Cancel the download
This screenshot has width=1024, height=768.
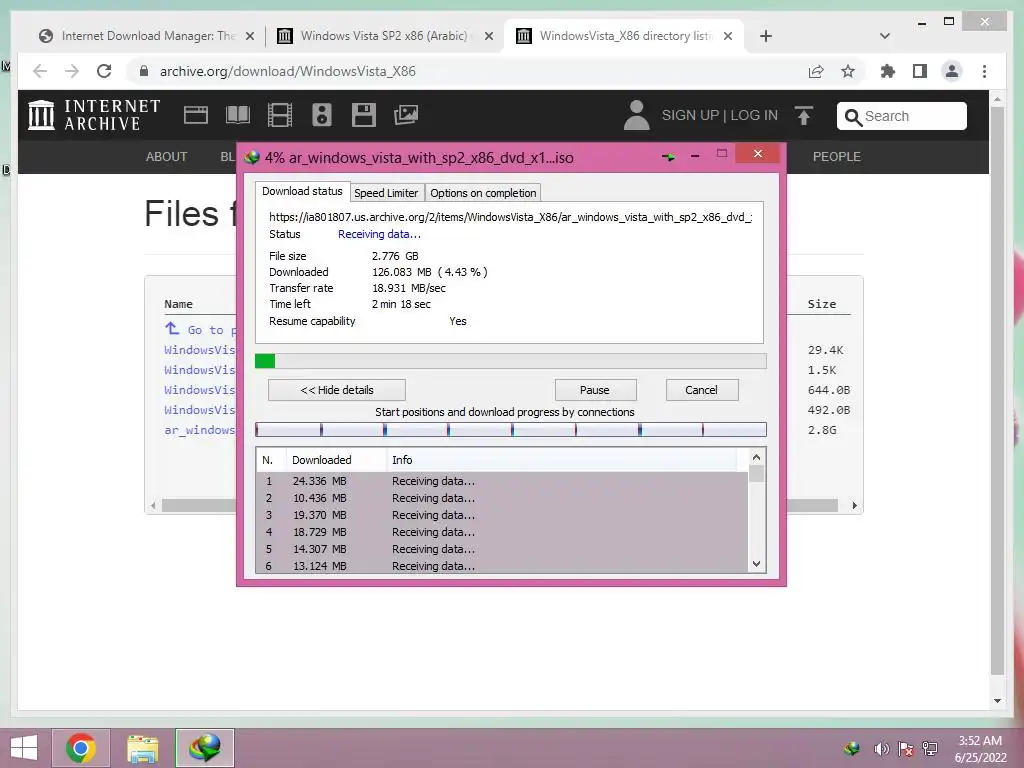[701, 390]
